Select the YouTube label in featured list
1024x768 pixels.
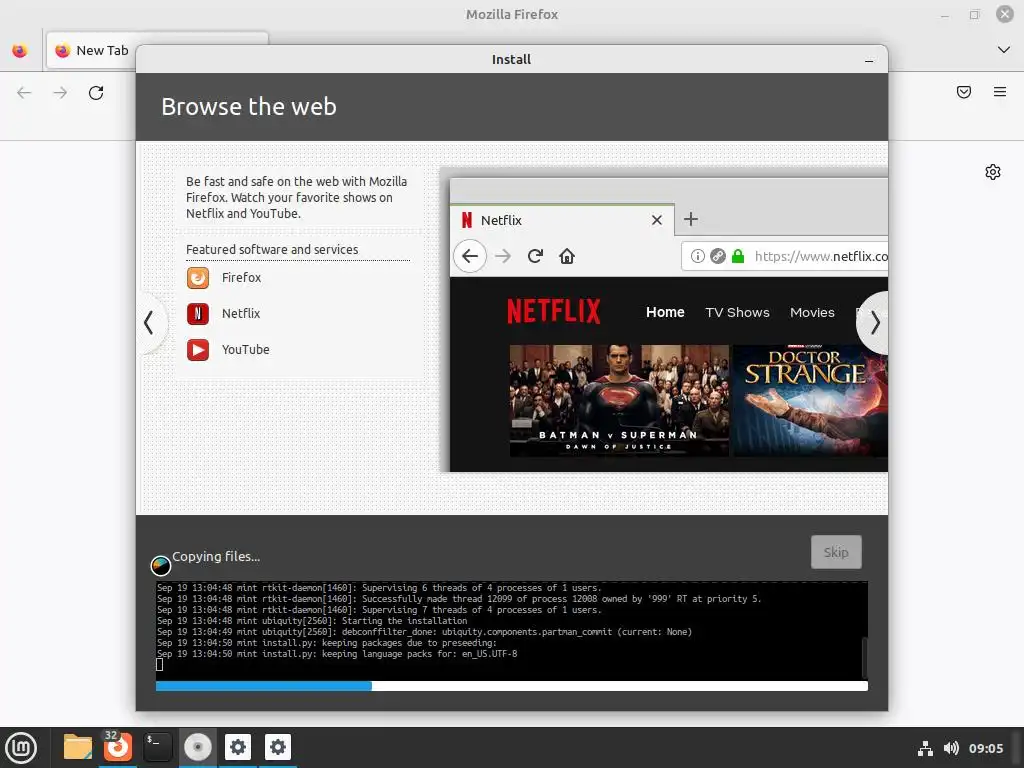tap(246, 349)
